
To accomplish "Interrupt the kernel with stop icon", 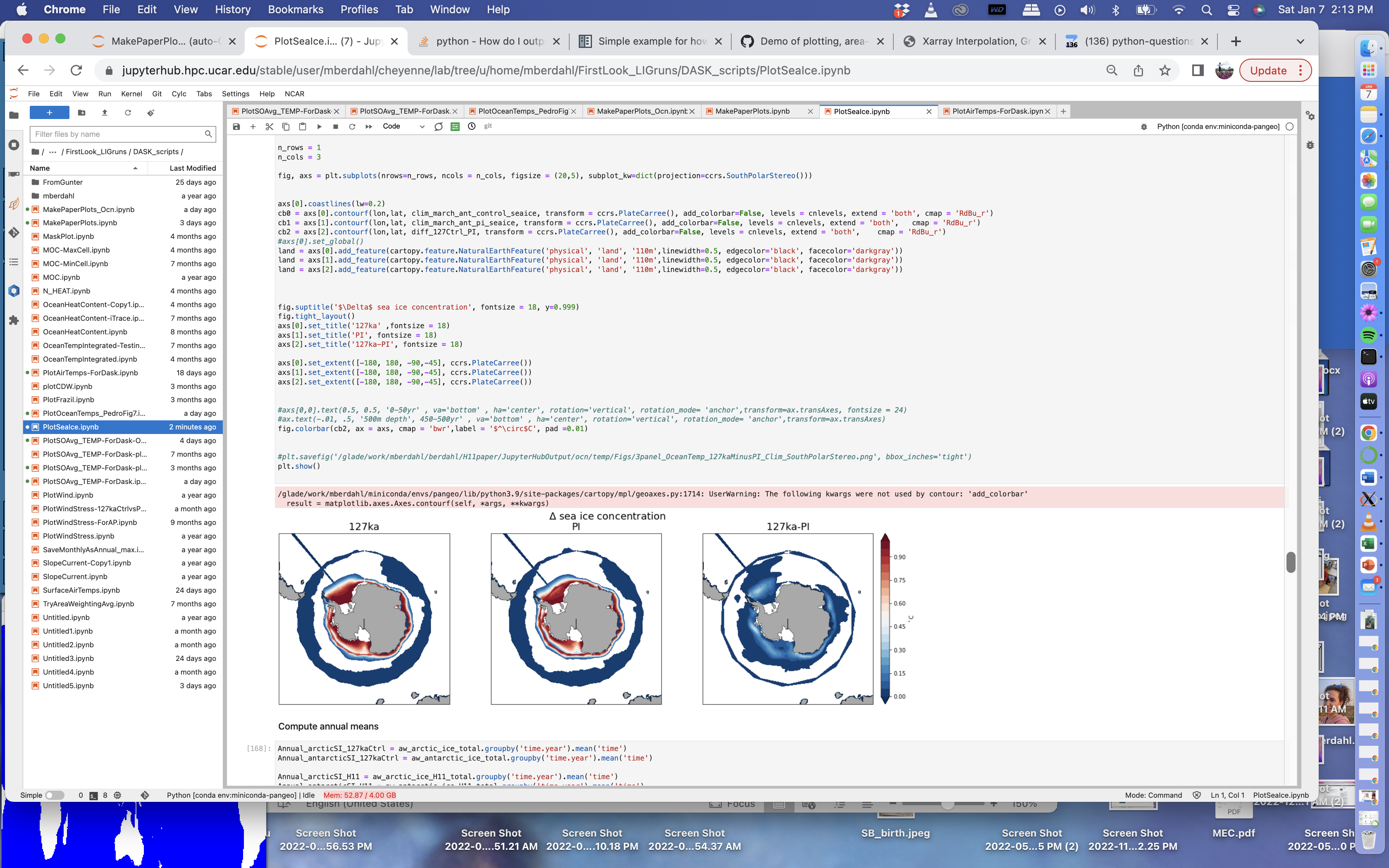I will (336, 126).
